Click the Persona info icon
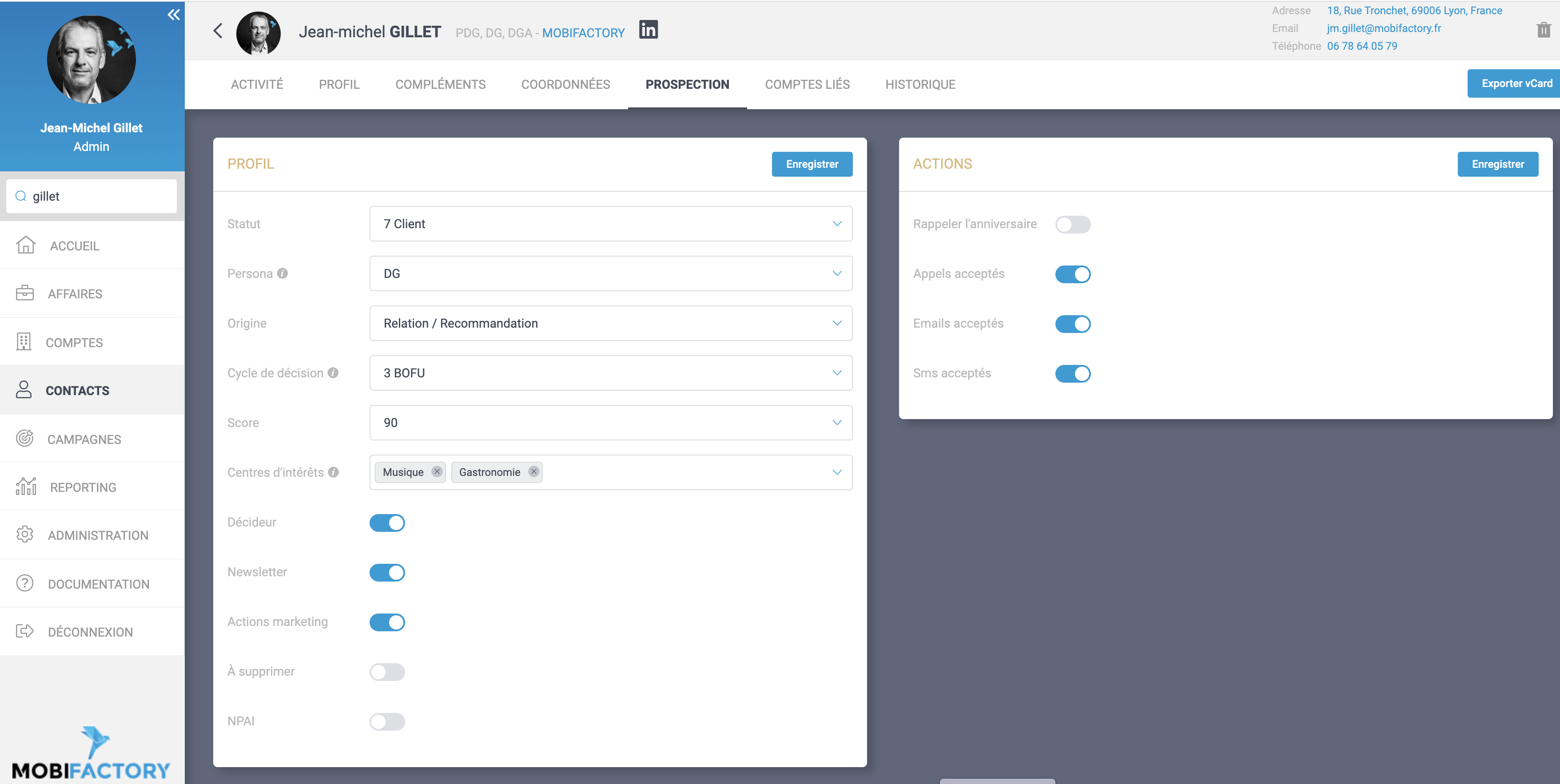 pos(282,273)
